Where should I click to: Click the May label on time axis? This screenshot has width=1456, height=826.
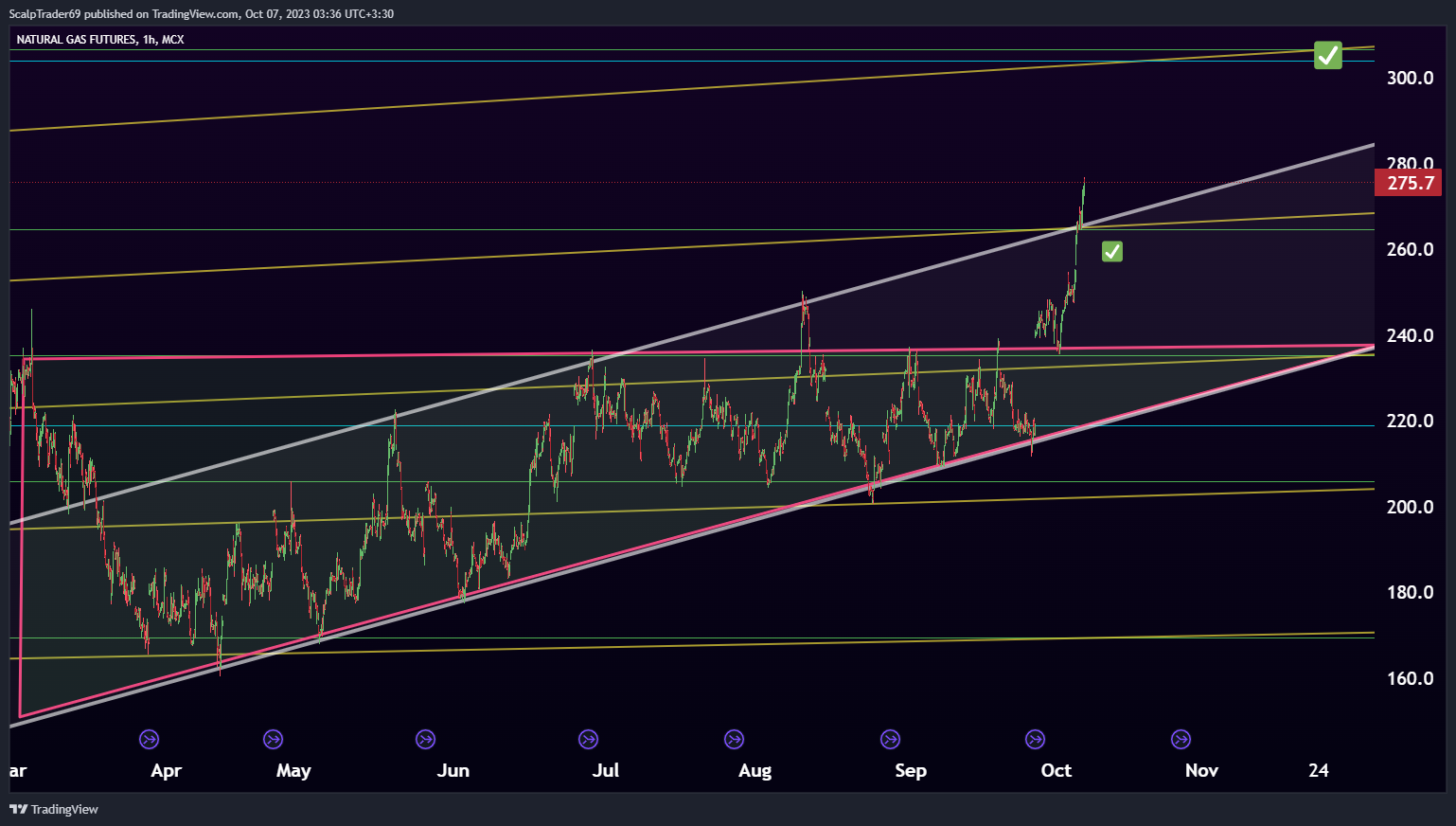(x=293, y=771)
